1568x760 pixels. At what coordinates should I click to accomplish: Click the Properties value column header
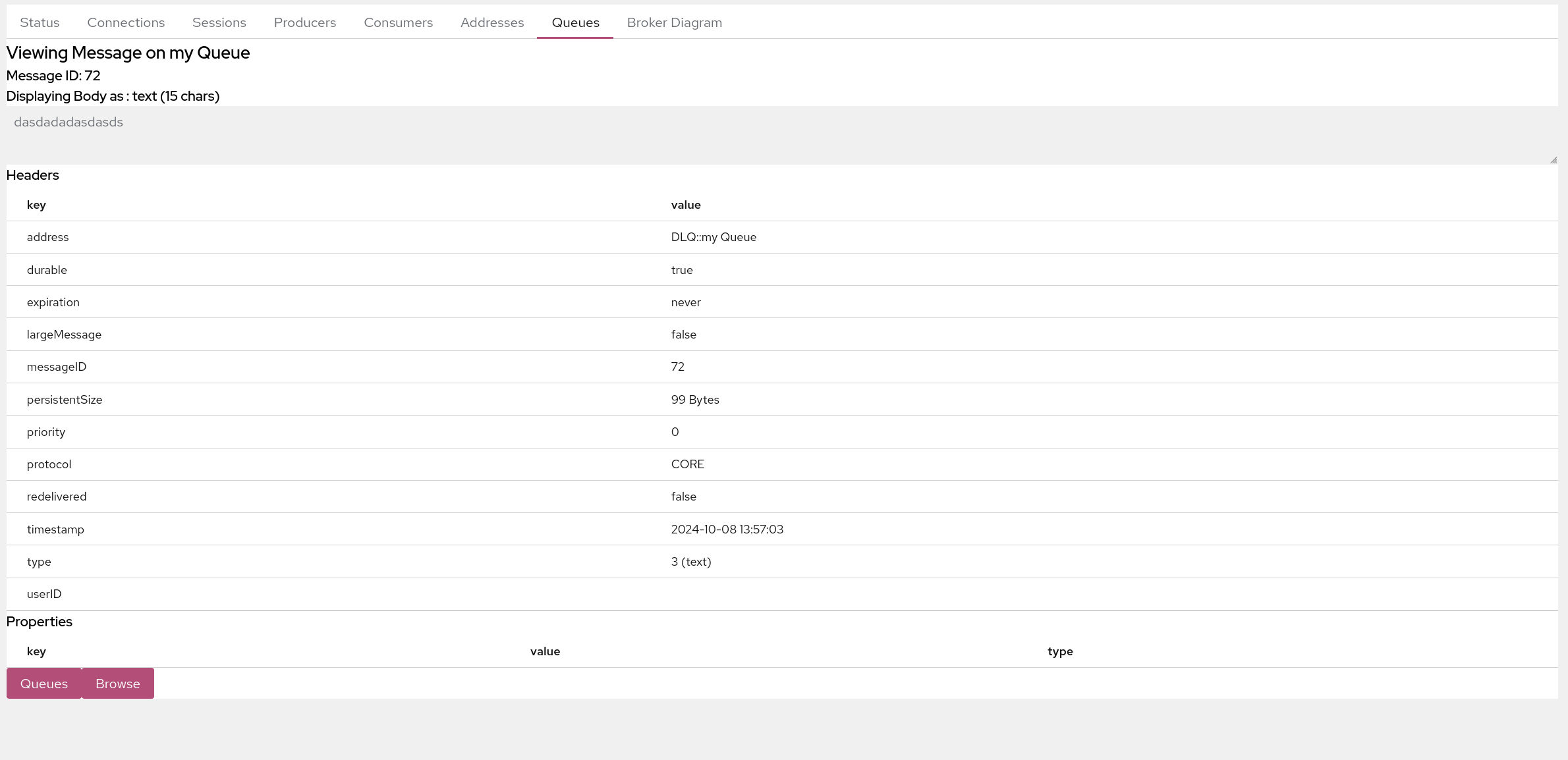click(x=545, y=651)
